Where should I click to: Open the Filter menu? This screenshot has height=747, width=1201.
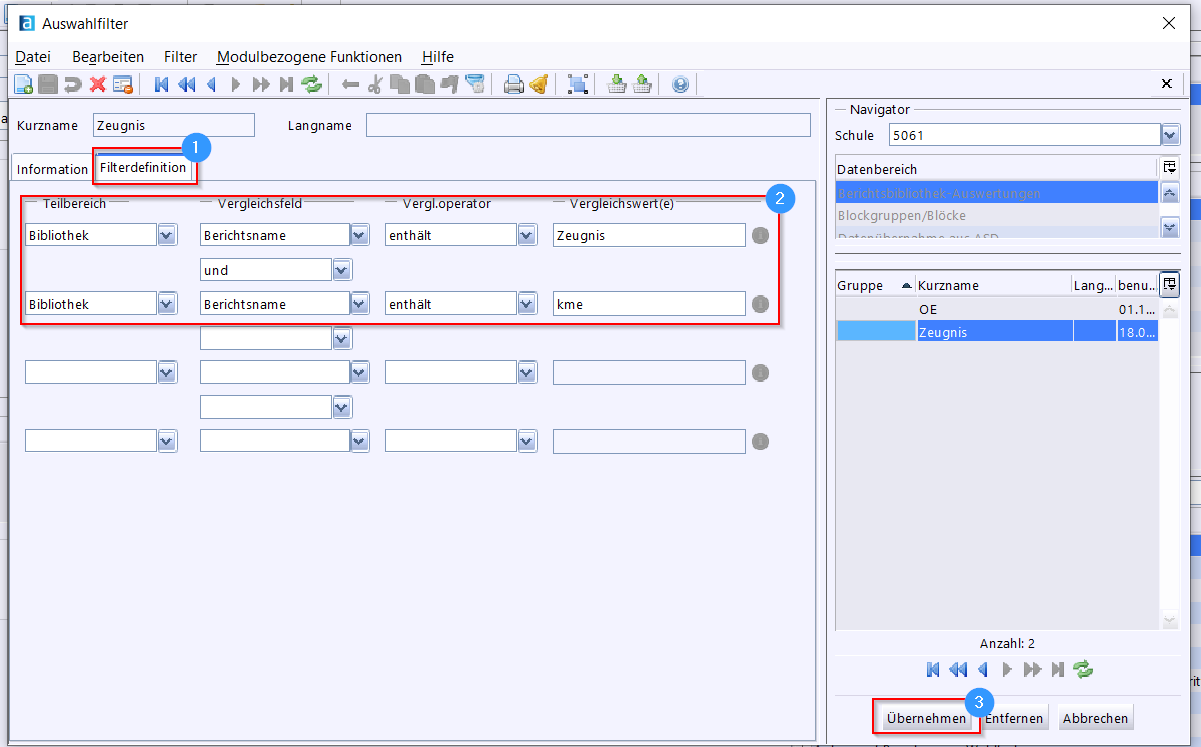click(181, 57)
